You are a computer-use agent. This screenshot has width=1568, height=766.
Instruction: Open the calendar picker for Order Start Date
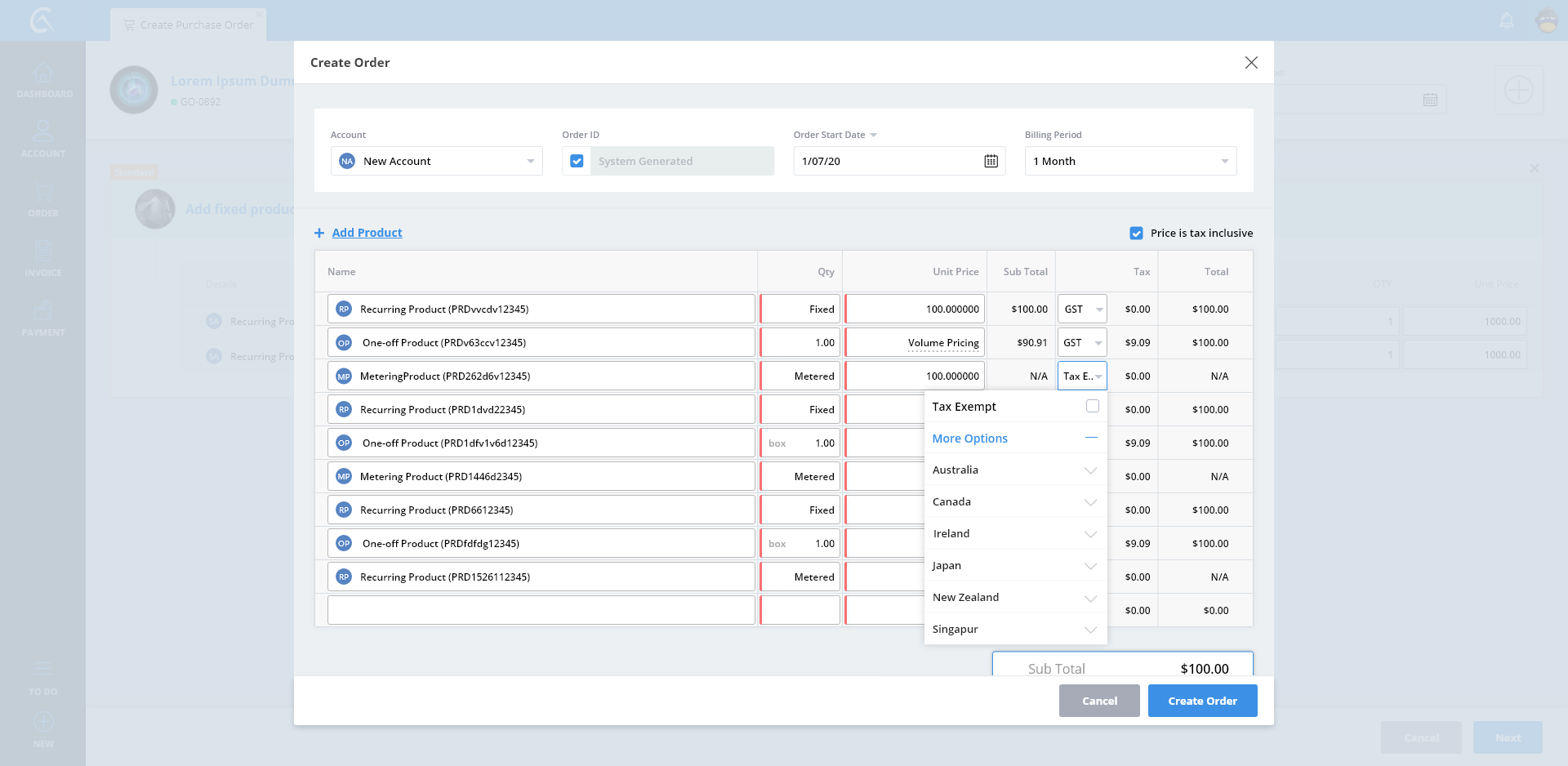pyautogui.click(x=991, y=161)
